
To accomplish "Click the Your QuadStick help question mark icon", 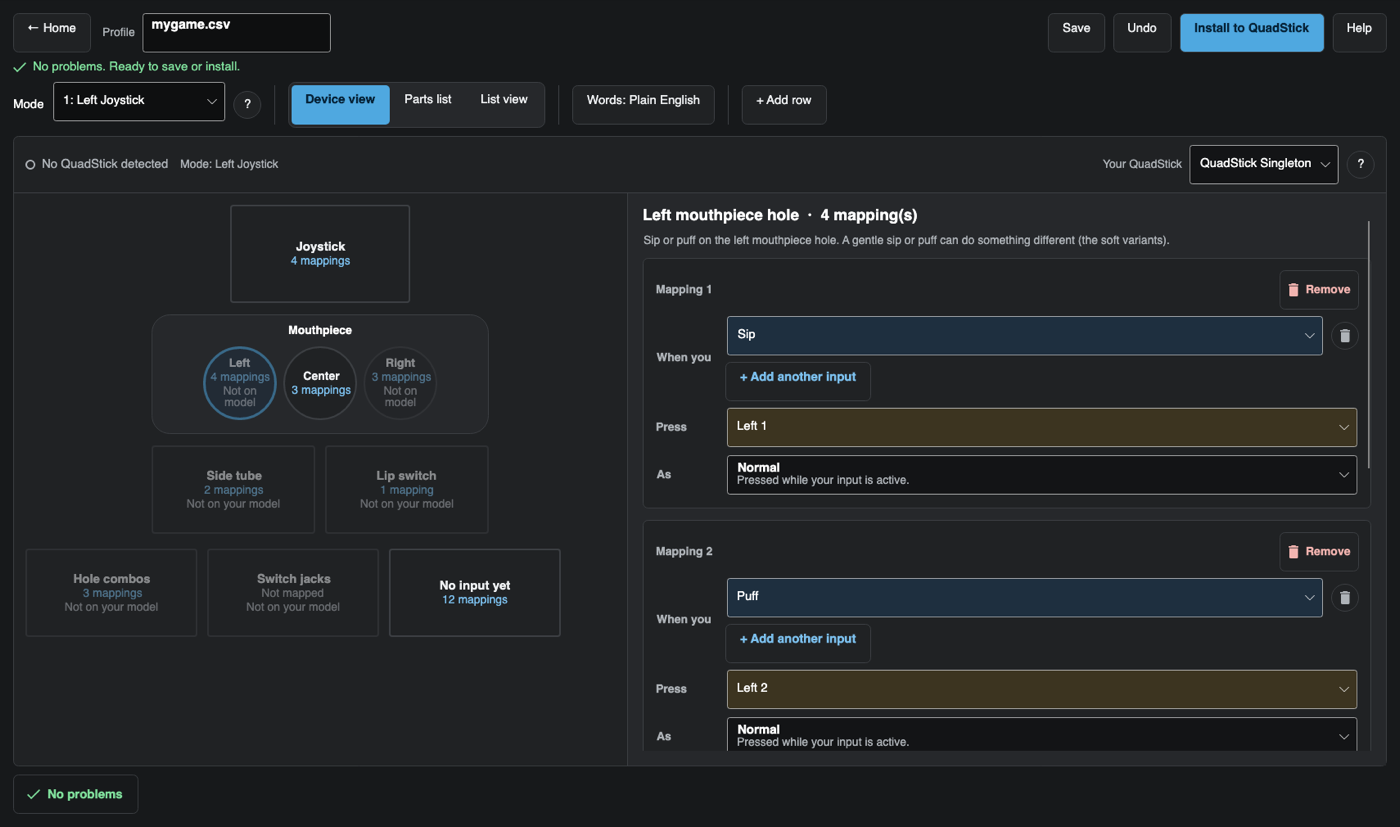I will click(x=1360, y=164).
